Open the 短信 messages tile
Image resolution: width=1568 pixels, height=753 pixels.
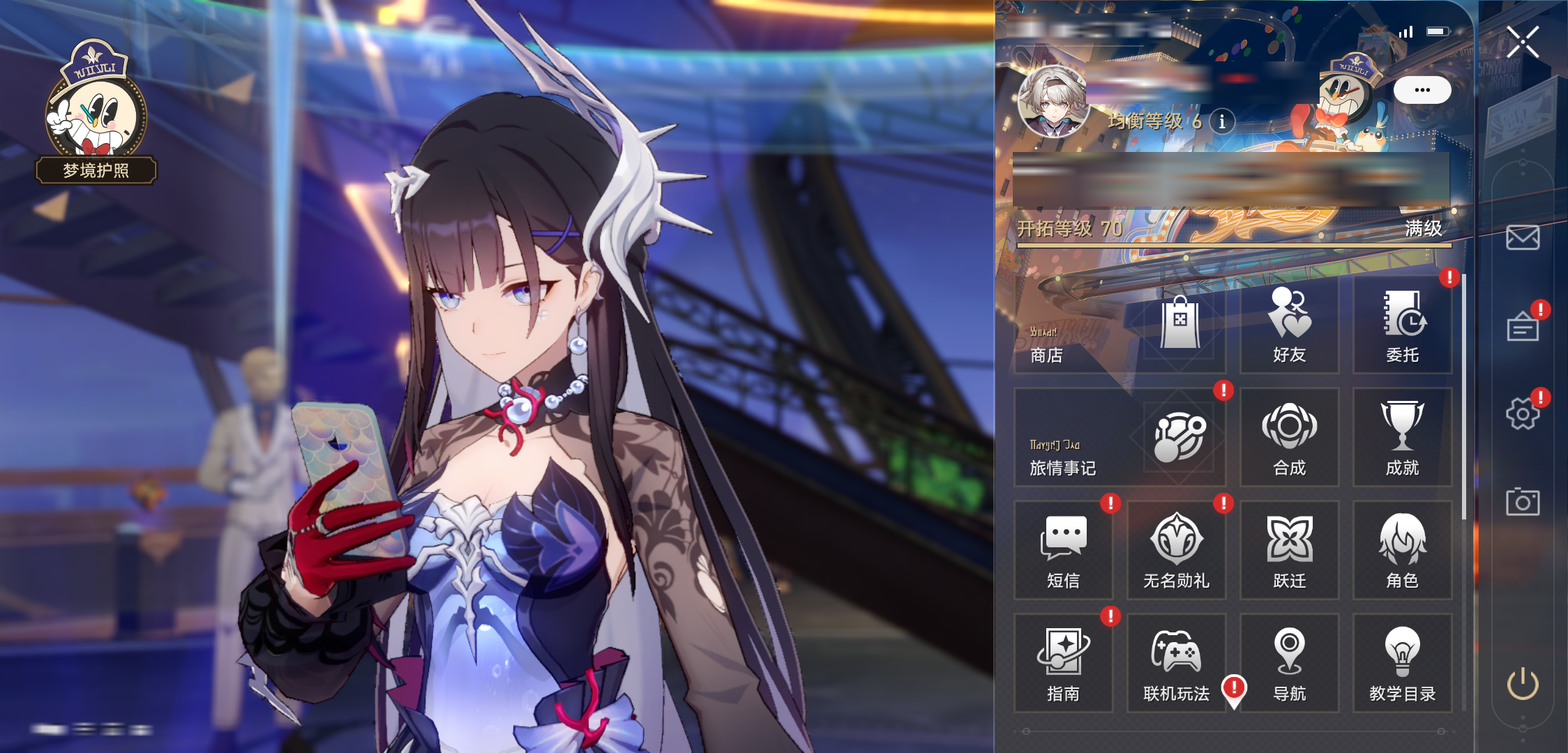(1063, 550)
